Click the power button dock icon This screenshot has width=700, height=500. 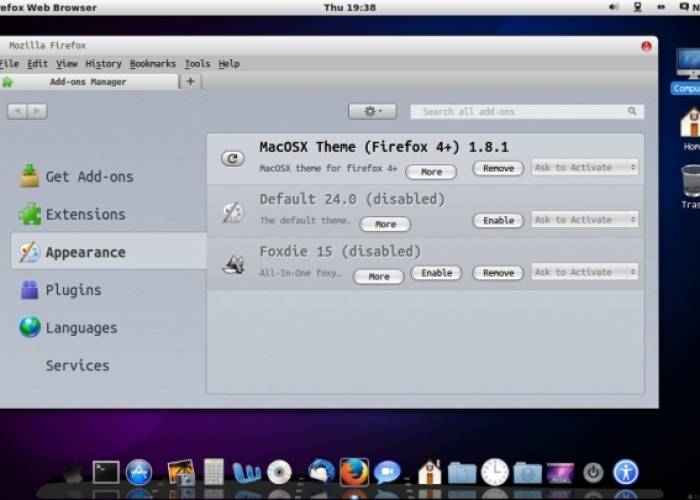click(x=593, y=472)
